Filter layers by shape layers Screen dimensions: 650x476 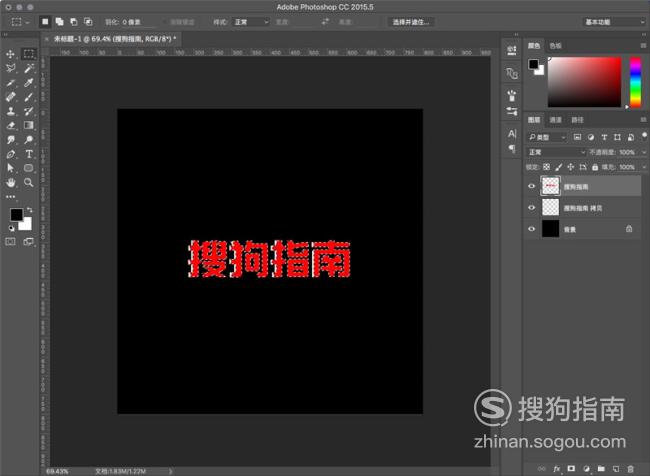pyautogui.click(x=617, y=137)
